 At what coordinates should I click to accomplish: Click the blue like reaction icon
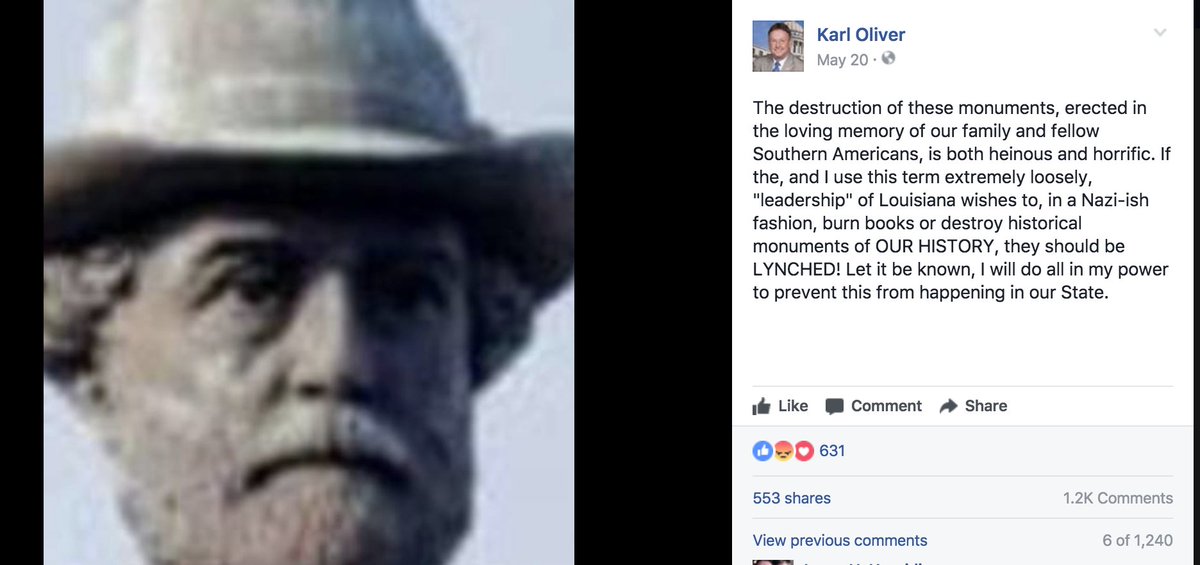(761, 451)
